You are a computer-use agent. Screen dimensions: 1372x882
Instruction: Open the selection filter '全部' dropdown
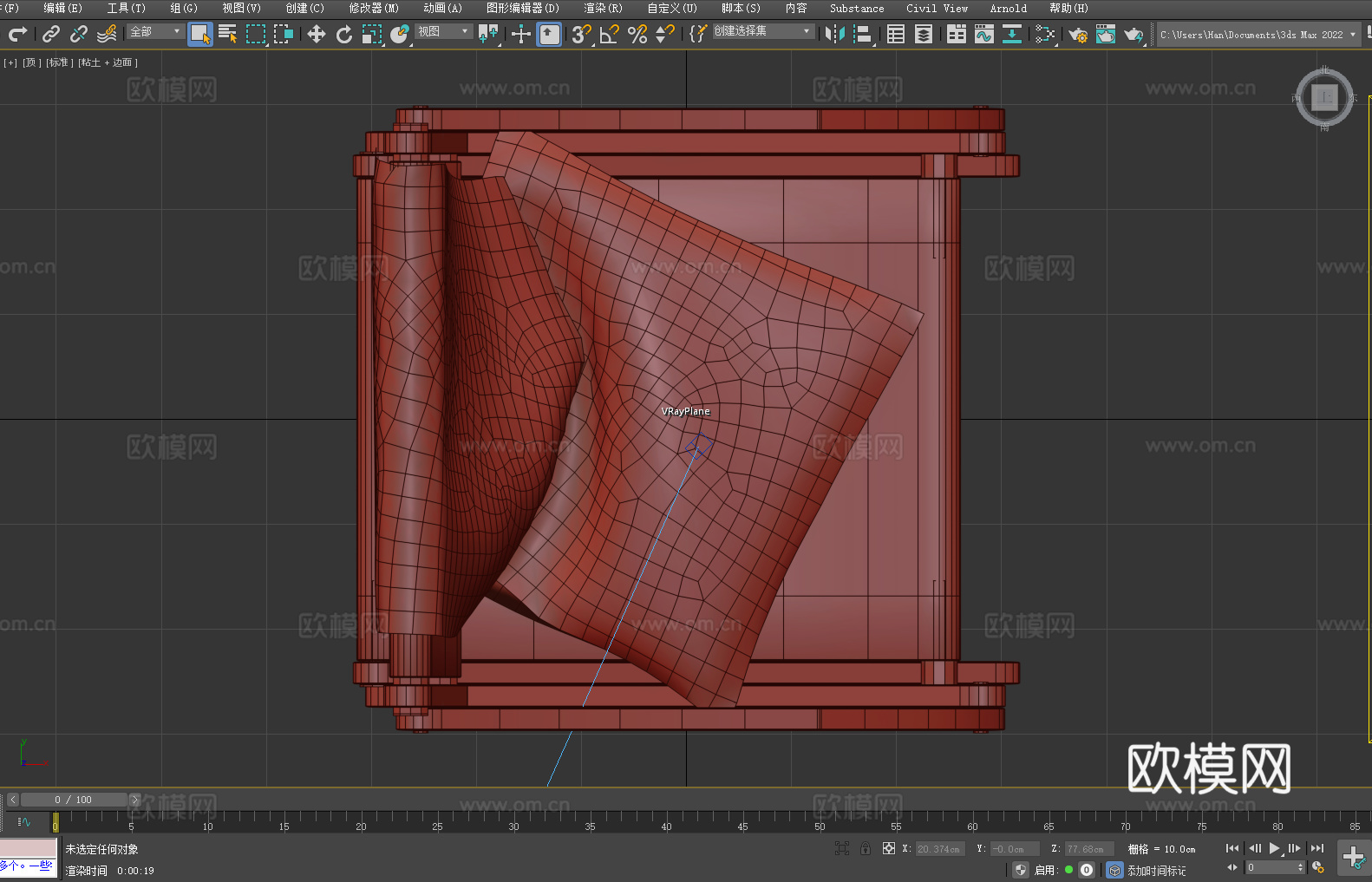156,31
